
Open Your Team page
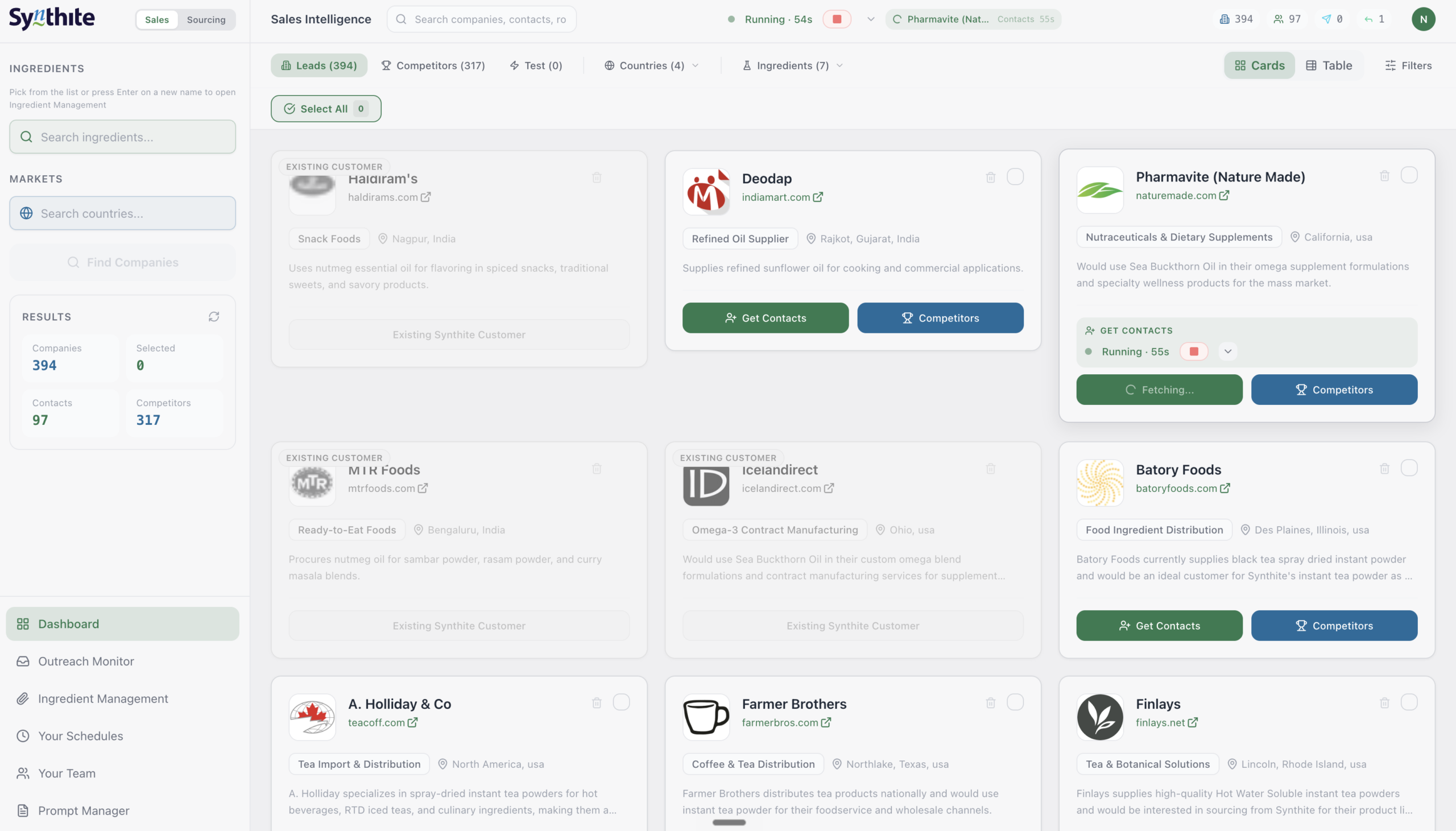tap(123, 774)
